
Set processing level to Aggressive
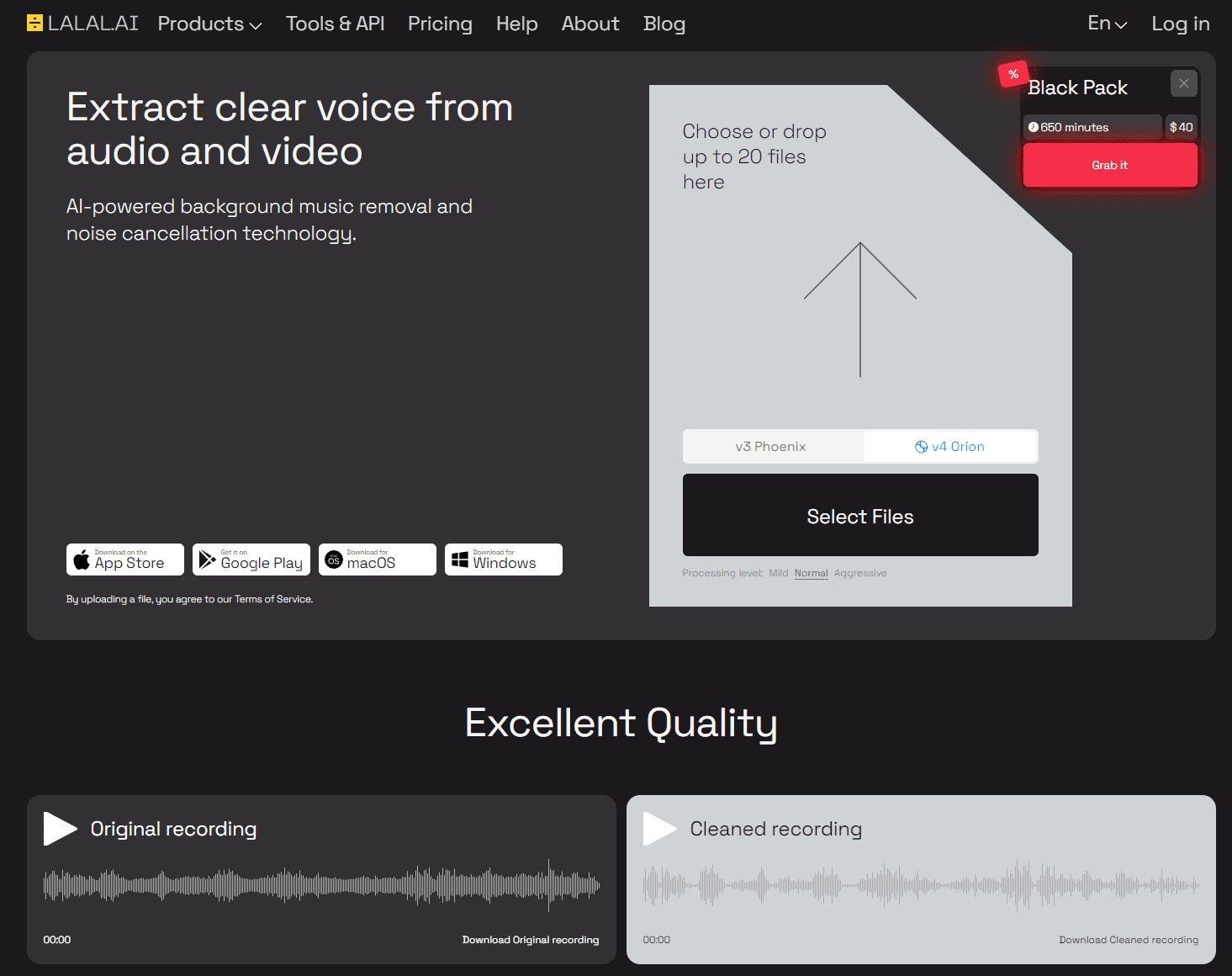pos(860,572)
